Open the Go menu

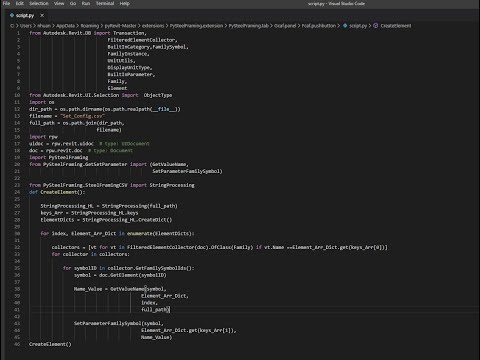click(73, 3)
